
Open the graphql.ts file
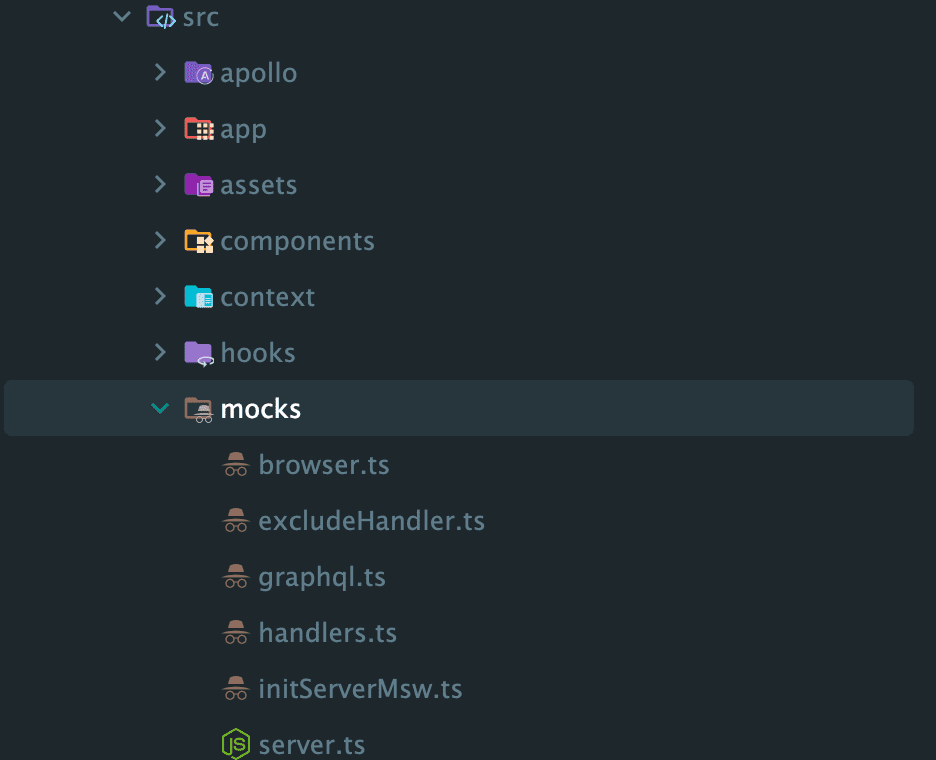tap(320, 576)
